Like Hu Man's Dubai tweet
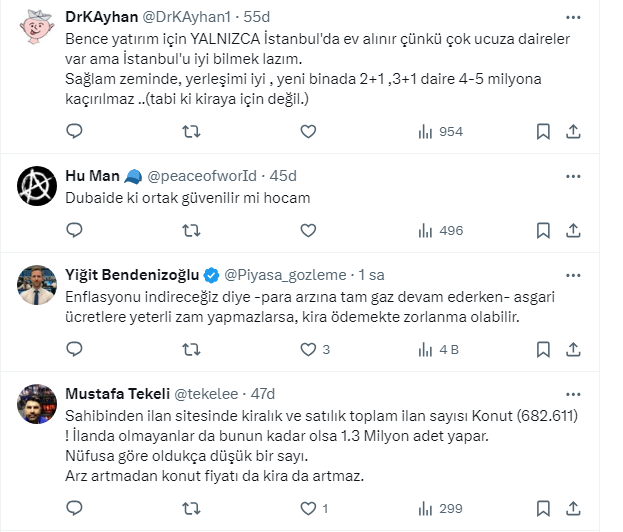This screenshot has height=532, width=623. coord(308,230)
